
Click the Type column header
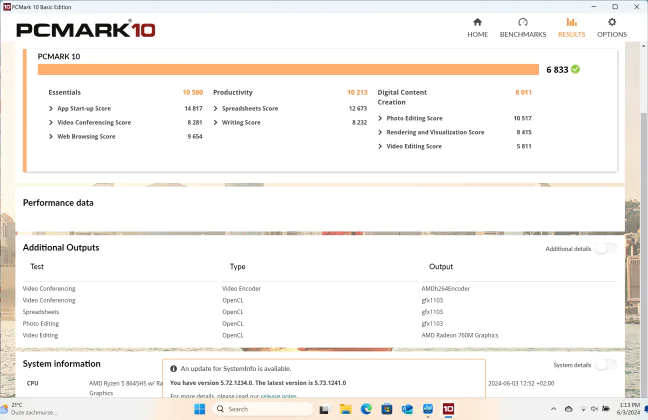[238, 267]
